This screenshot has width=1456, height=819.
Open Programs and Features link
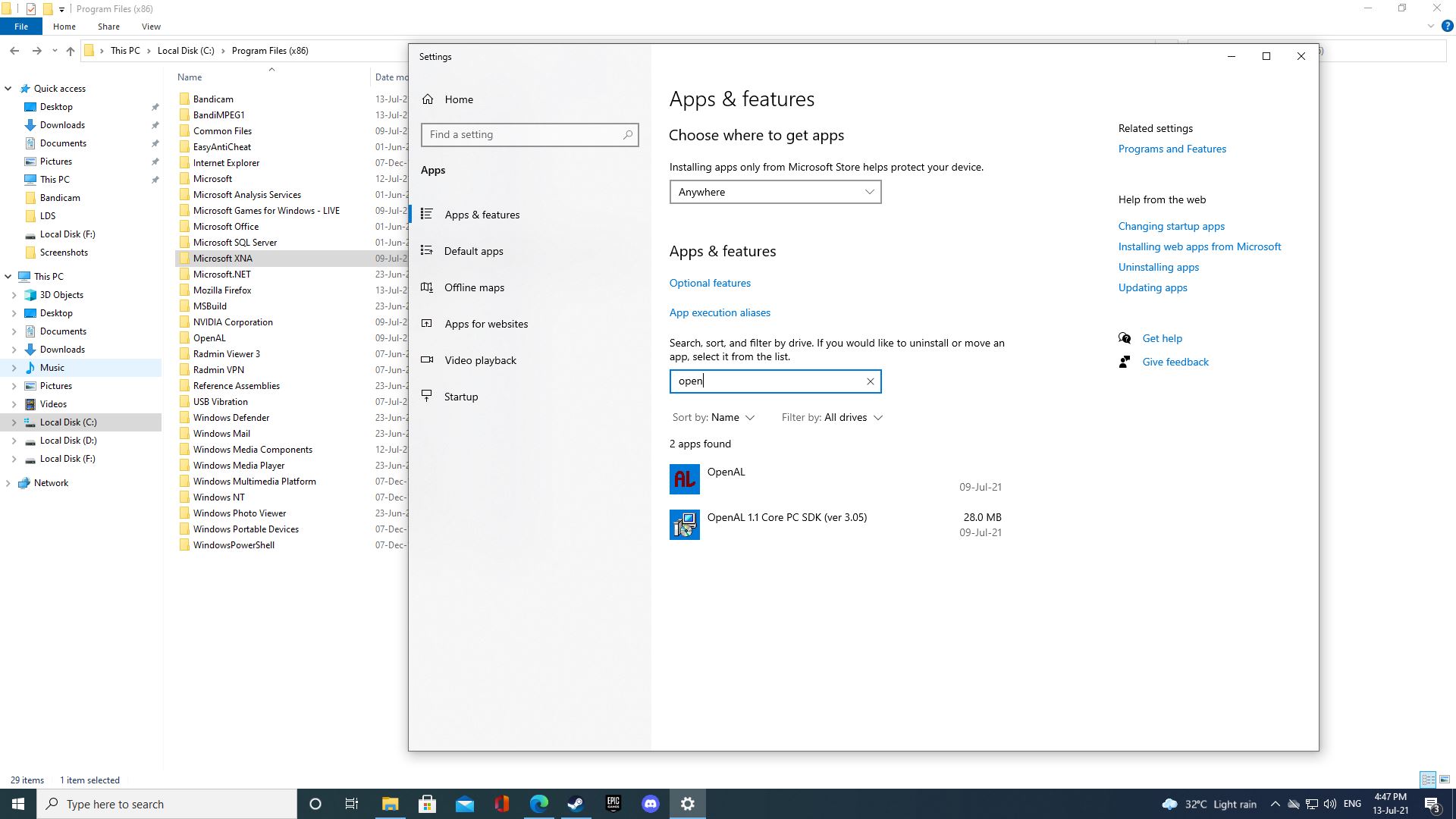pyautogui.click(x=1172, y=149)
